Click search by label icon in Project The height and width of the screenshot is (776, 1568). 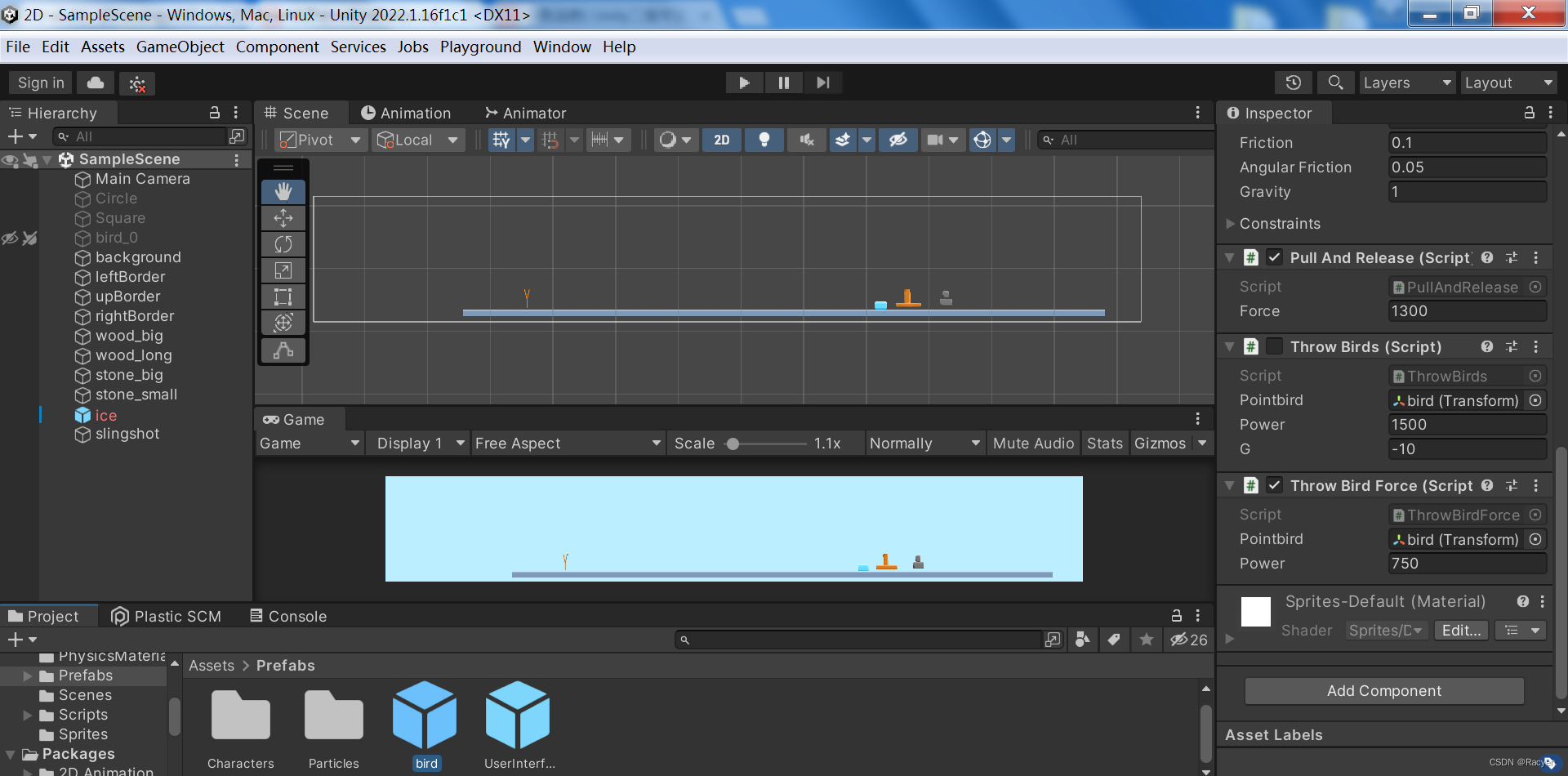click(1114, 640)
